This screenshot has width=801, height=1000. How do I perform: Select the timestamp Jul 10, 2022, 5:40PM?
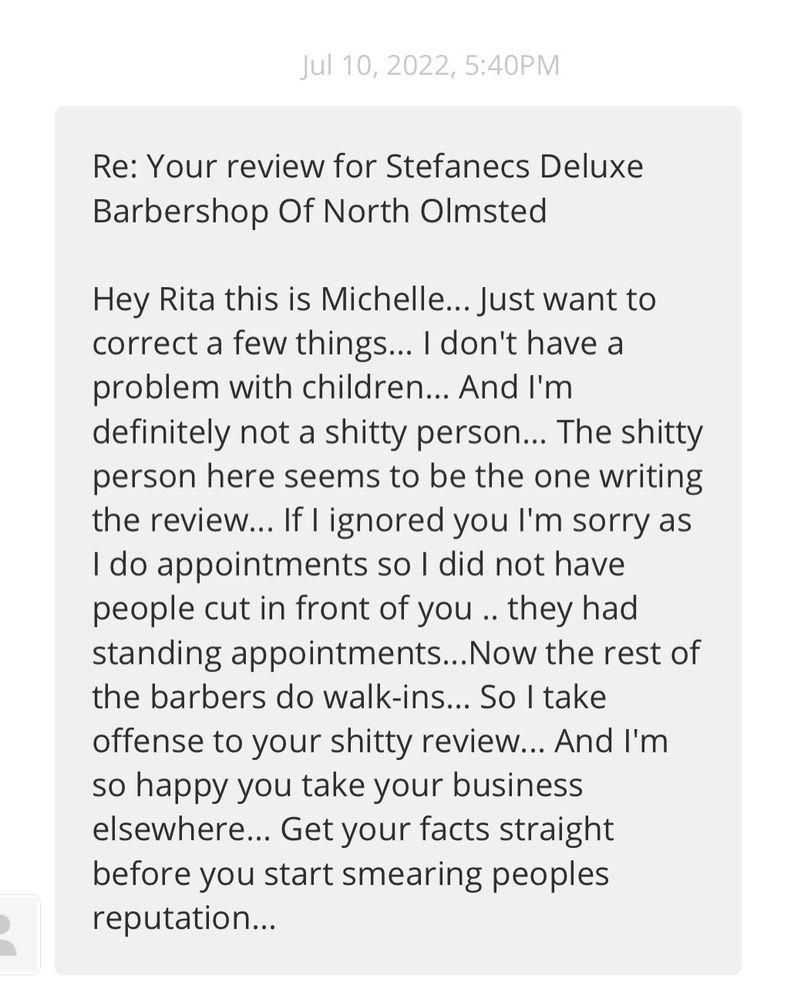click(430, 65)
